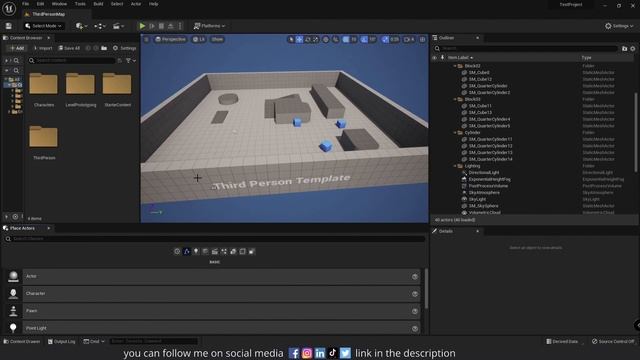Image resolution: width=640 pixels, height=360 pixels.
Task: Choose the viewport Select (cursor) tool
Action: pyautogui.click(x=291, y=40)
